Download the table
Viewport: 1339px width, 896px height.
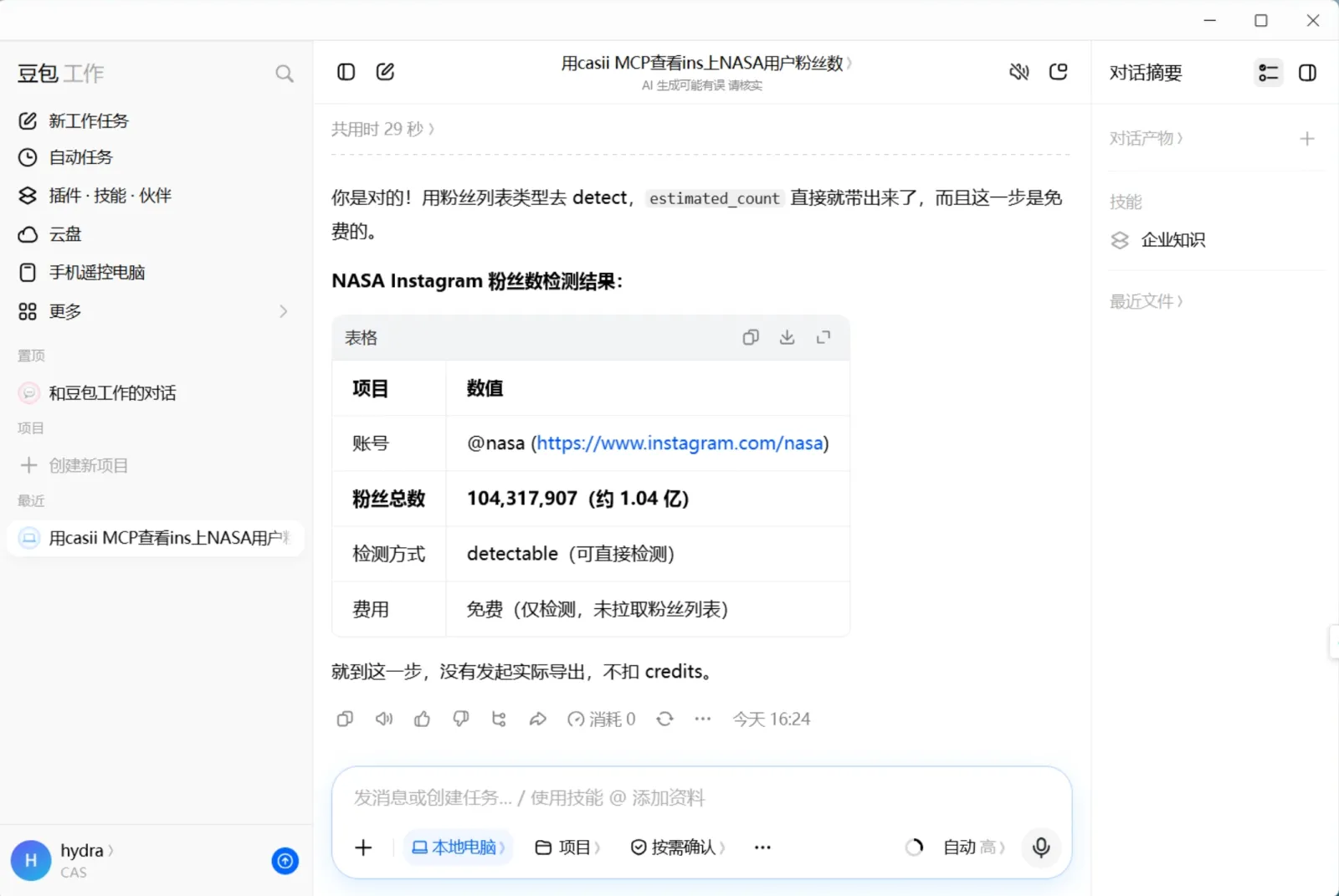tap(787, 337)
